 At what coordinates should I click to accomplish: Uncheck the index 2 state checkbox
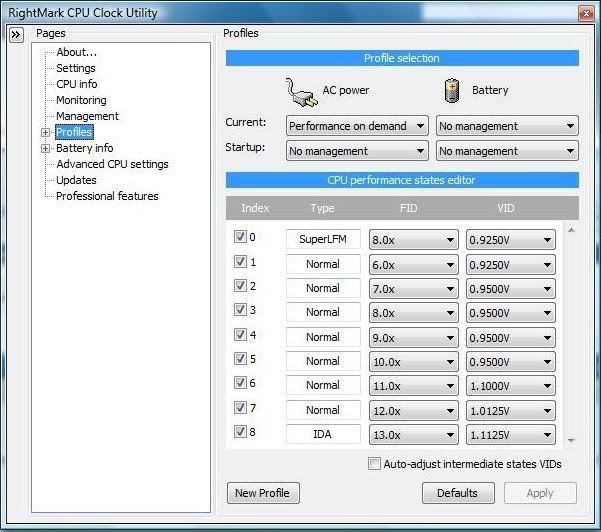pyautogui.click(x=240, y=285)
